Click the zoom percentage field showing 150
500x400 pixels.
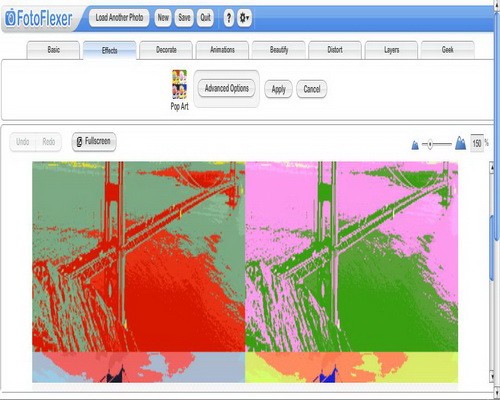point(477,143)
